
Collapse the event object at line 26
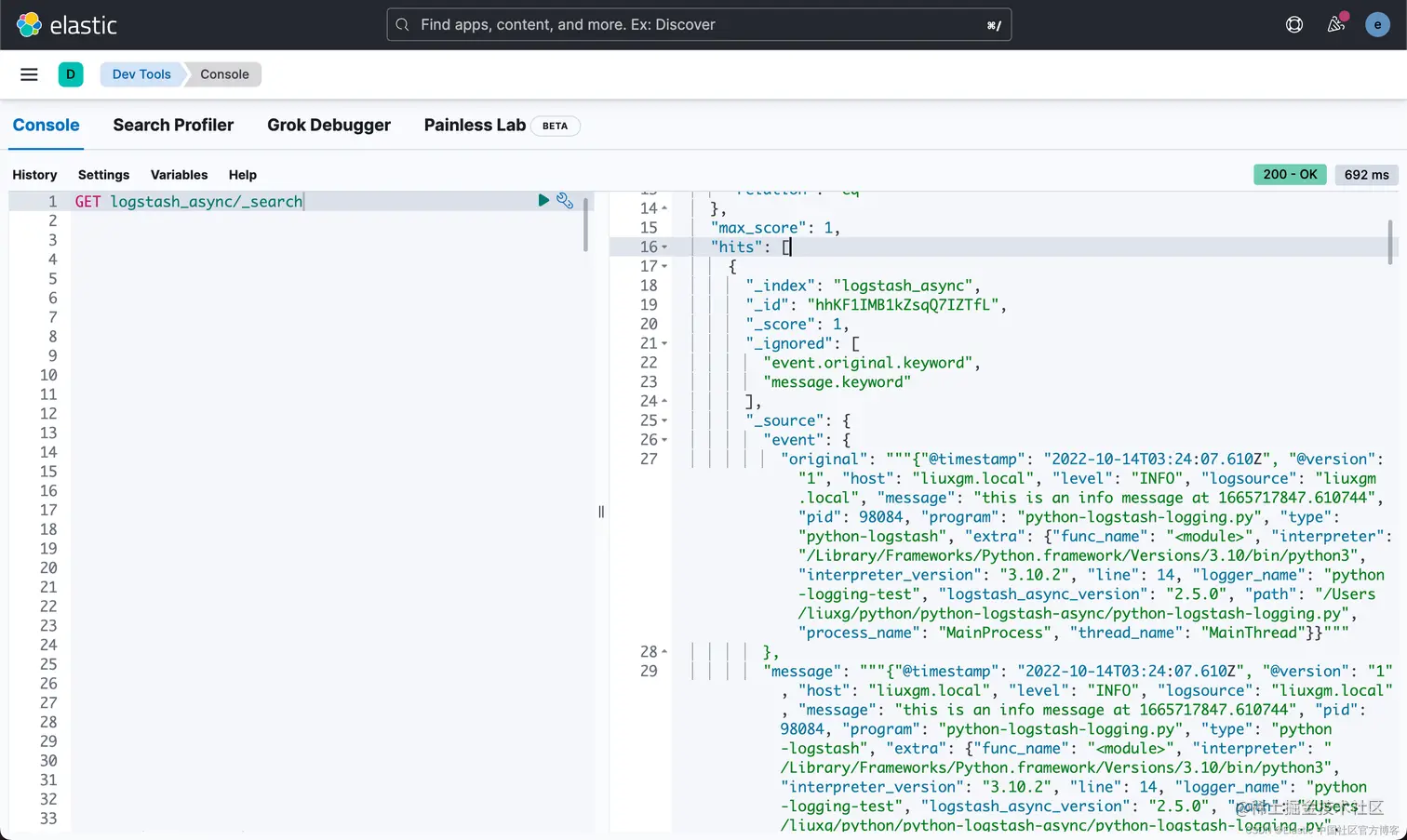(664, 440)
